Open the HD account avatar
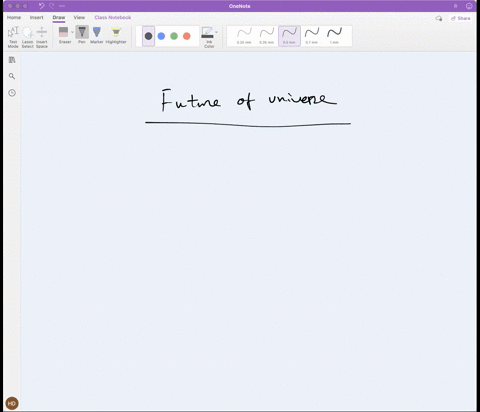This screenshot has height=412, width=480. pyautogui.click(x=12, y=403)
